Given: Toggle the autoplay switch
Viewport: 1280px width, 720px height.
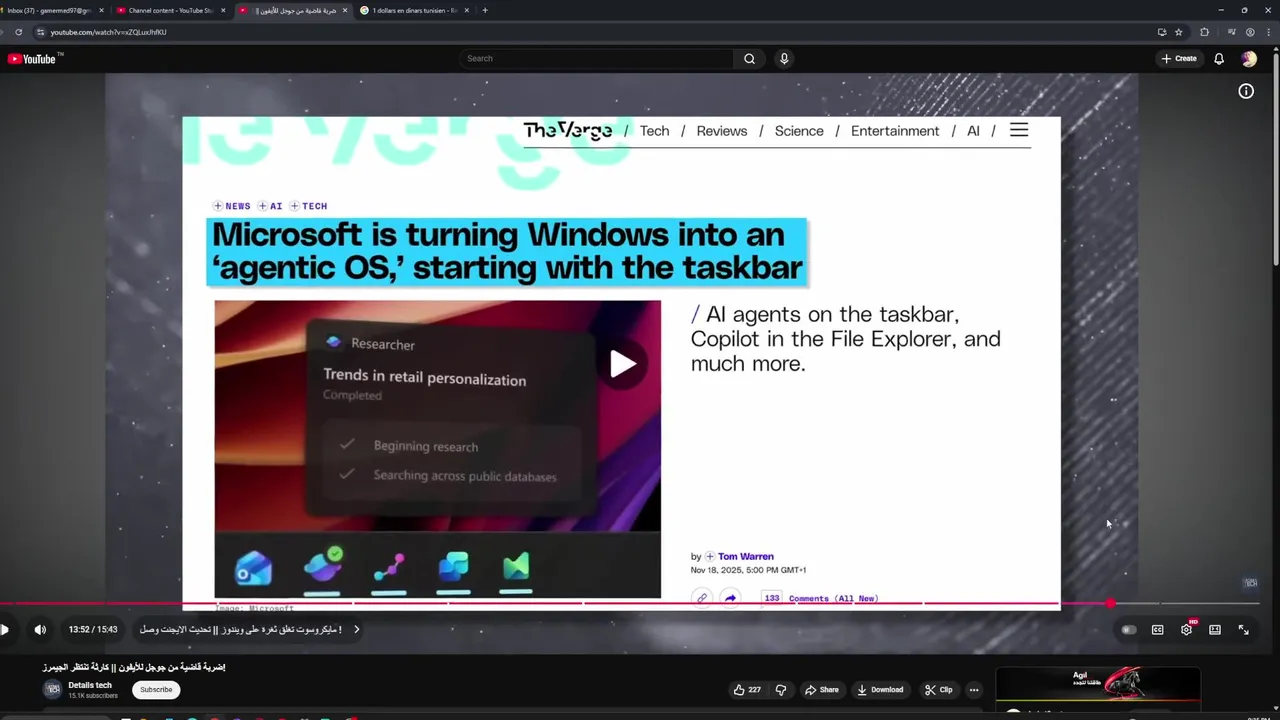Looking at the screenshot, I should coord(1129,630).
